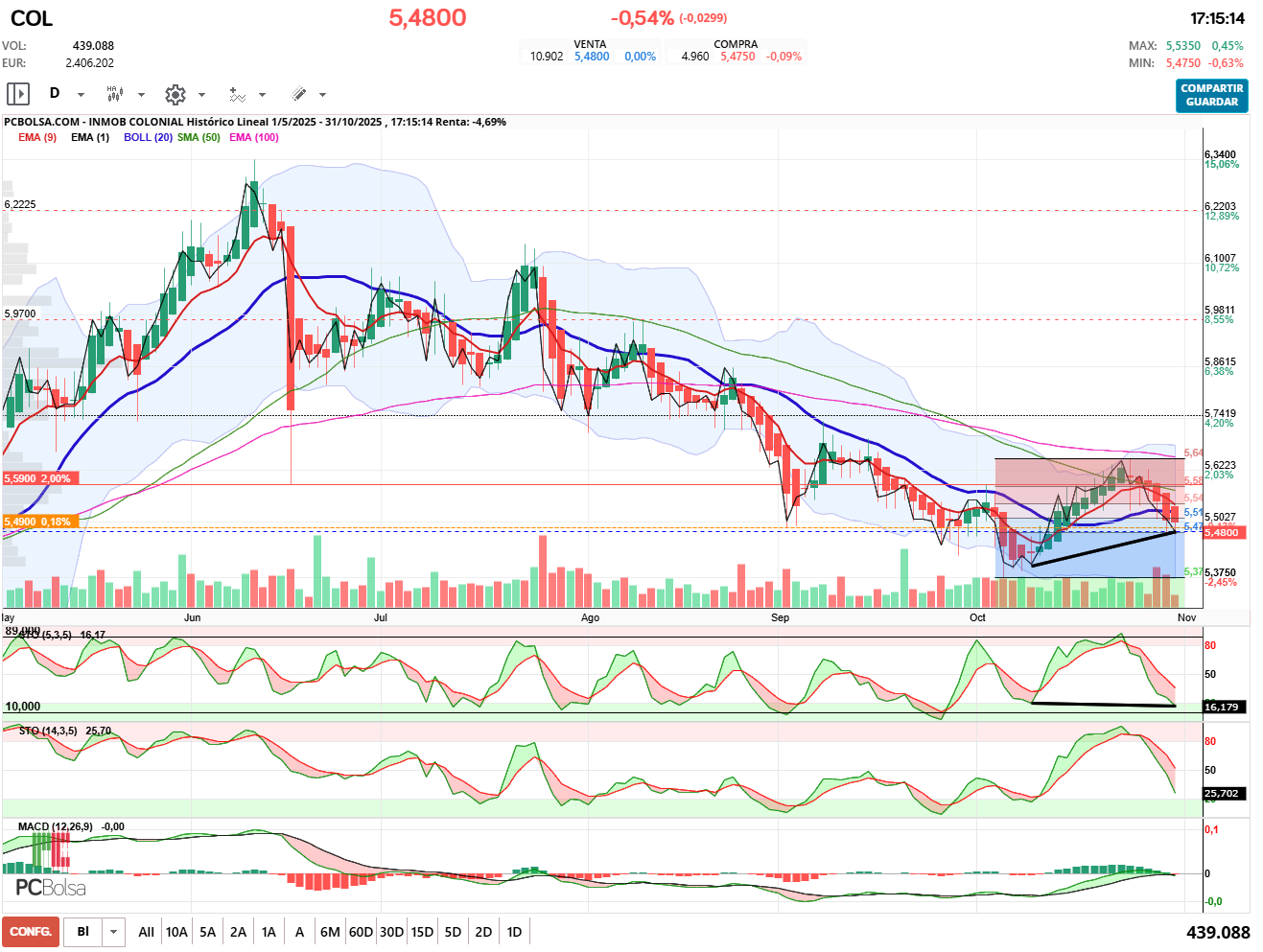Click the STO (5,3,5) indicator label
1263x952 pixels.
point(44,635)
